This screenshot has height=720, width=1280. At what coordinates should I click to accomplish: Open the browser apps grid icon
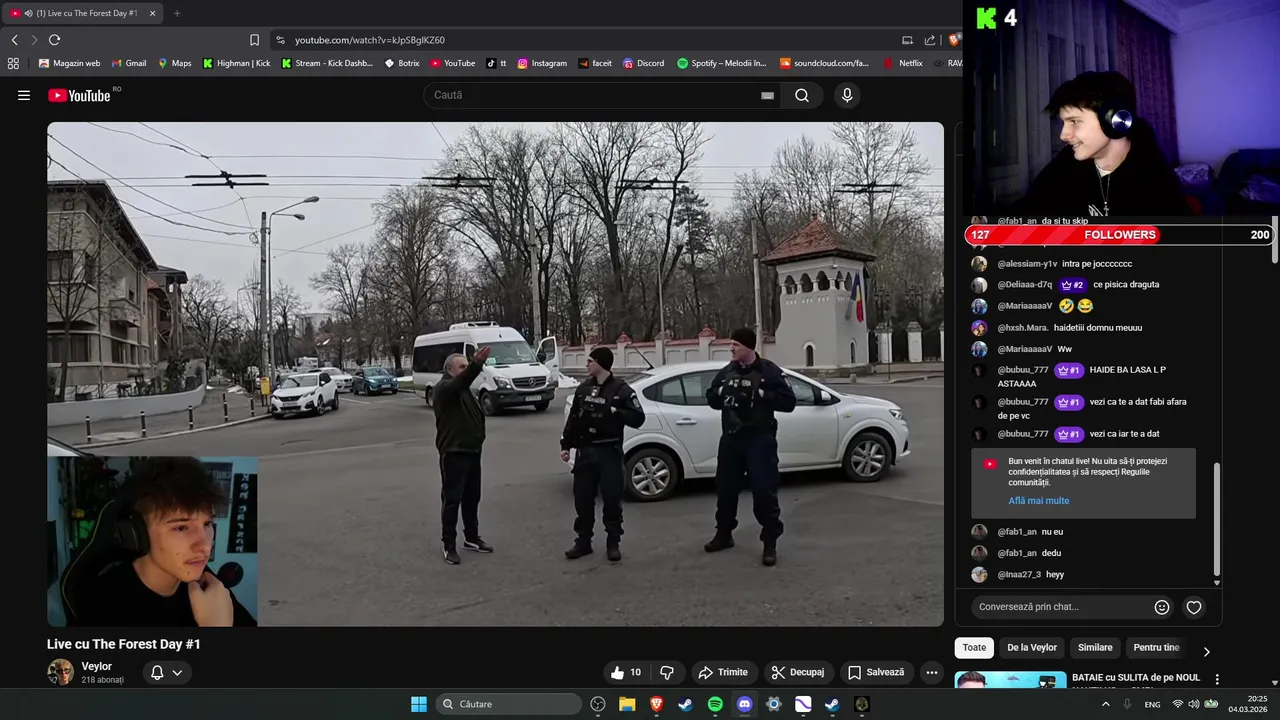(13, 63)
